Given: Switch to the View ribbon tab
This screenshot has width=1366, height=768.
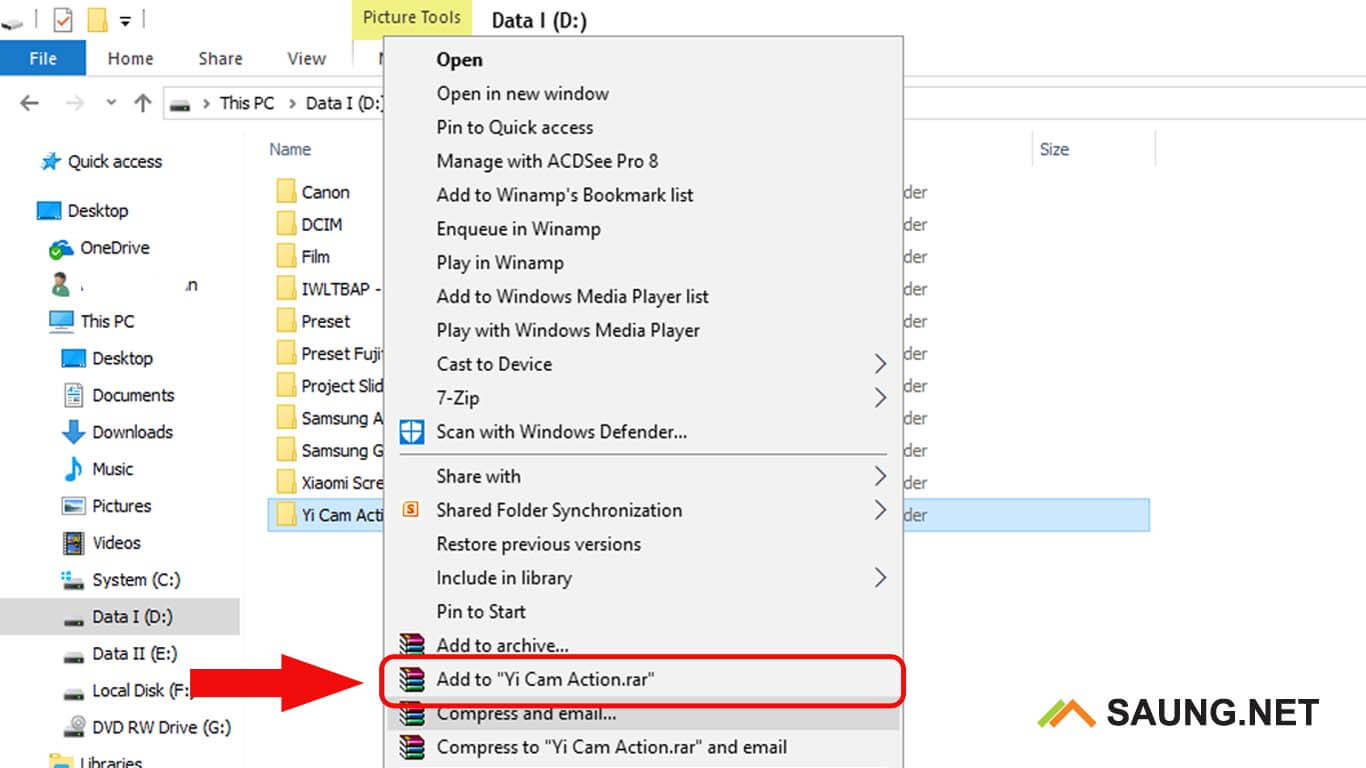Looking at the screenshot, I should [x=306, y=59].
